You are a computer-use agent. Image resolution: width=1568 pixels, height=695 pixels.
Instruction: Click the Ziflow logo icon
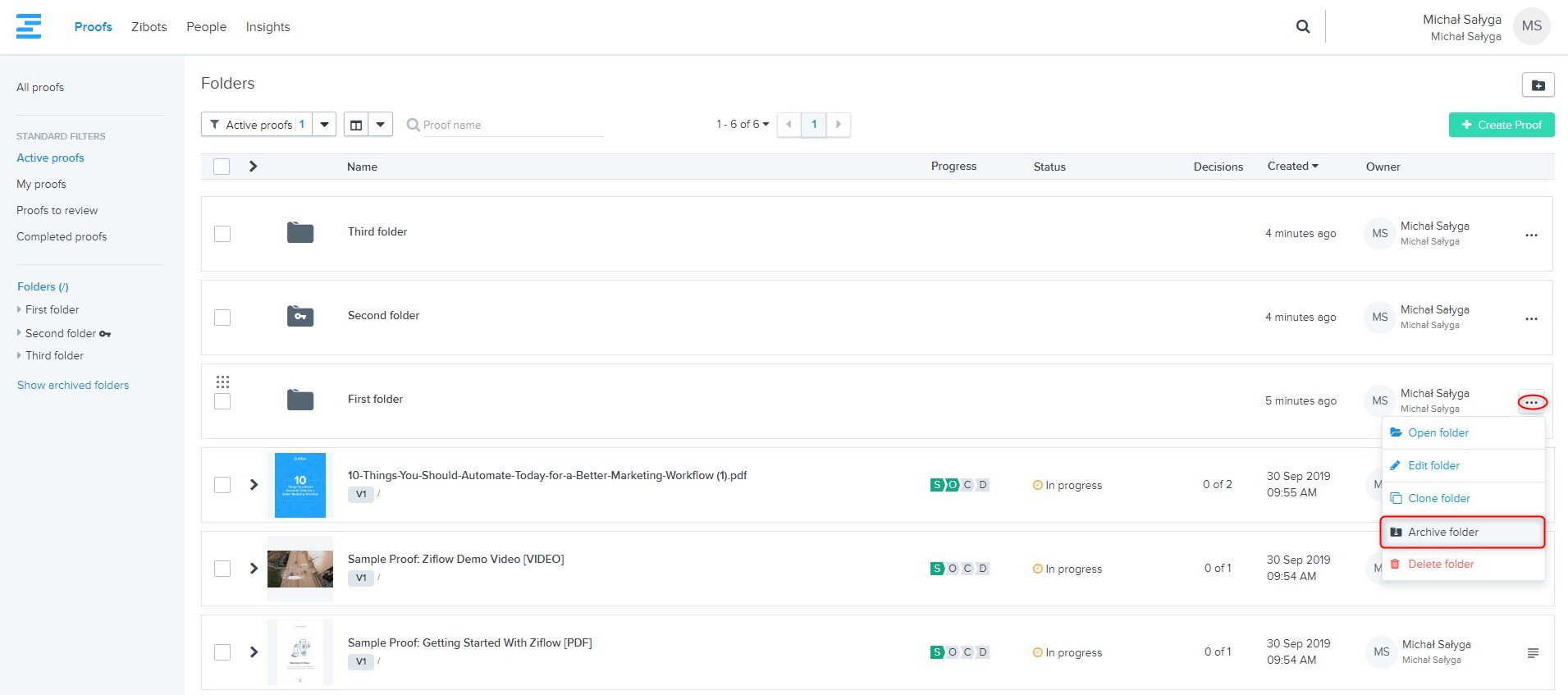29,26
